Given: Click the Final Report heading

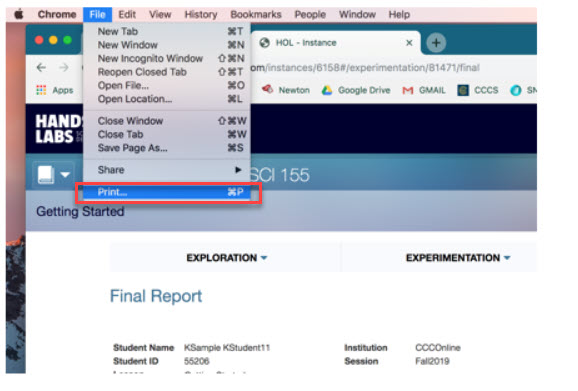Looking at the screenshot, I should [x=156, y=296].
